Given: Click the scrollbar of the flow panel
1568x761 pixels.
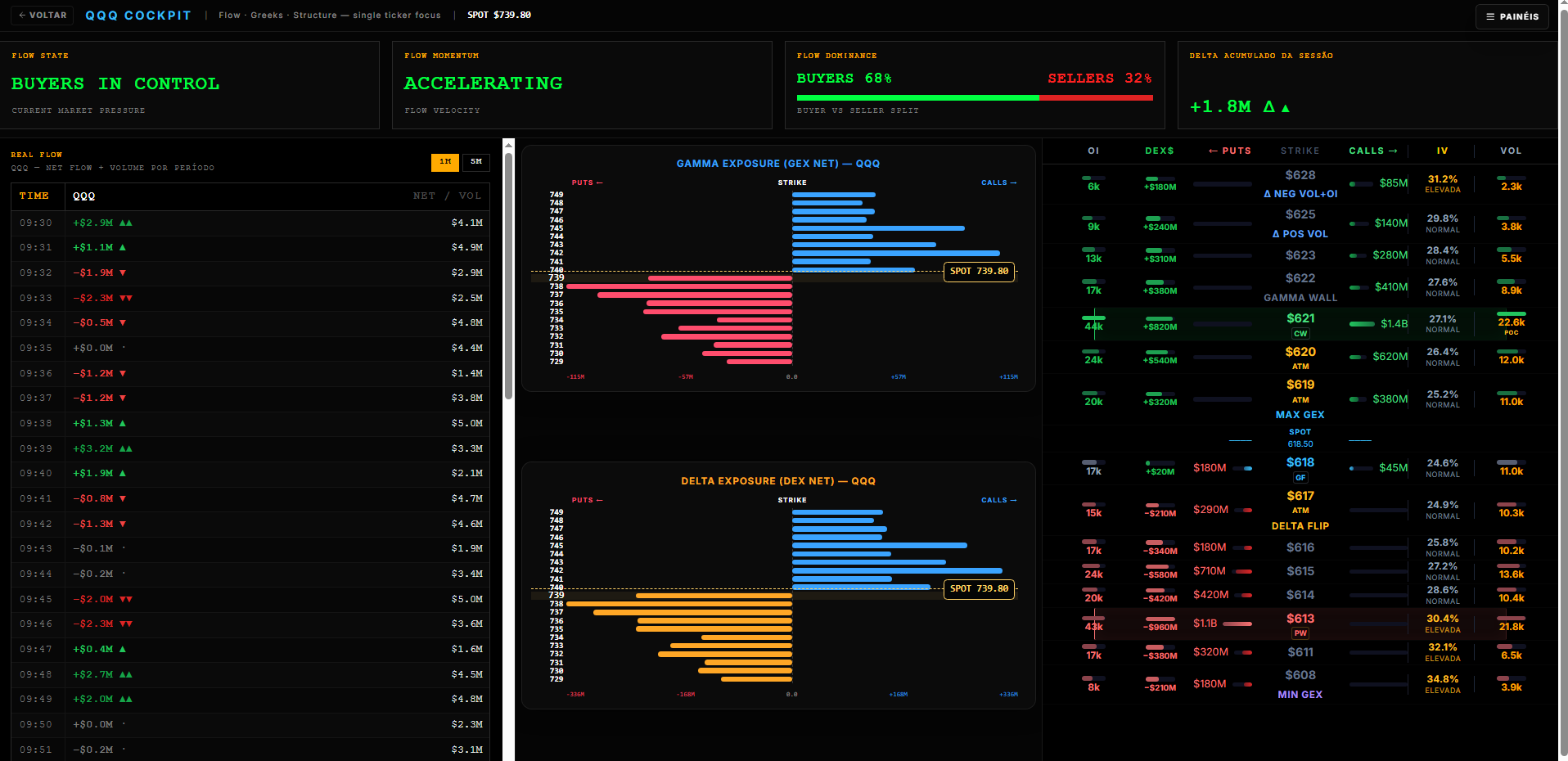Looking at the screenshot, I should click(508, 277).
